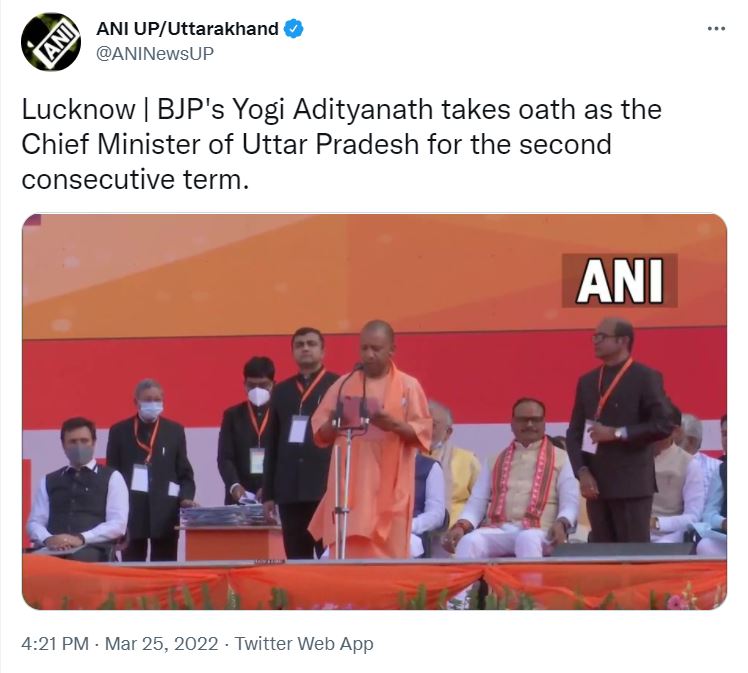The height and width of the screenshot is (673, 748).
Task: Click the 4:21 PM timestamp
Action: point(55,643)
